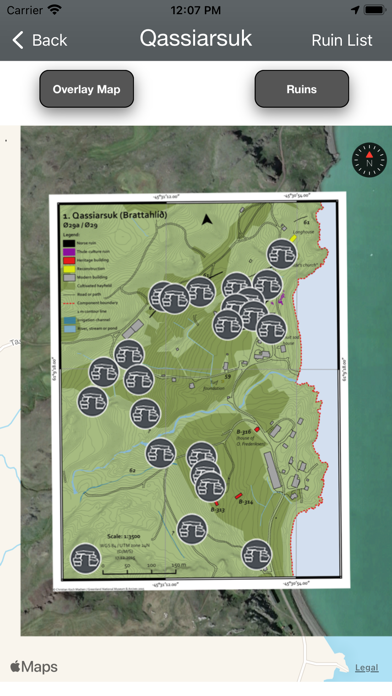The image size is (392, 696).
Task: Select the ruin marker beside the gray buildings at left
Action: [x=129, y=354]
